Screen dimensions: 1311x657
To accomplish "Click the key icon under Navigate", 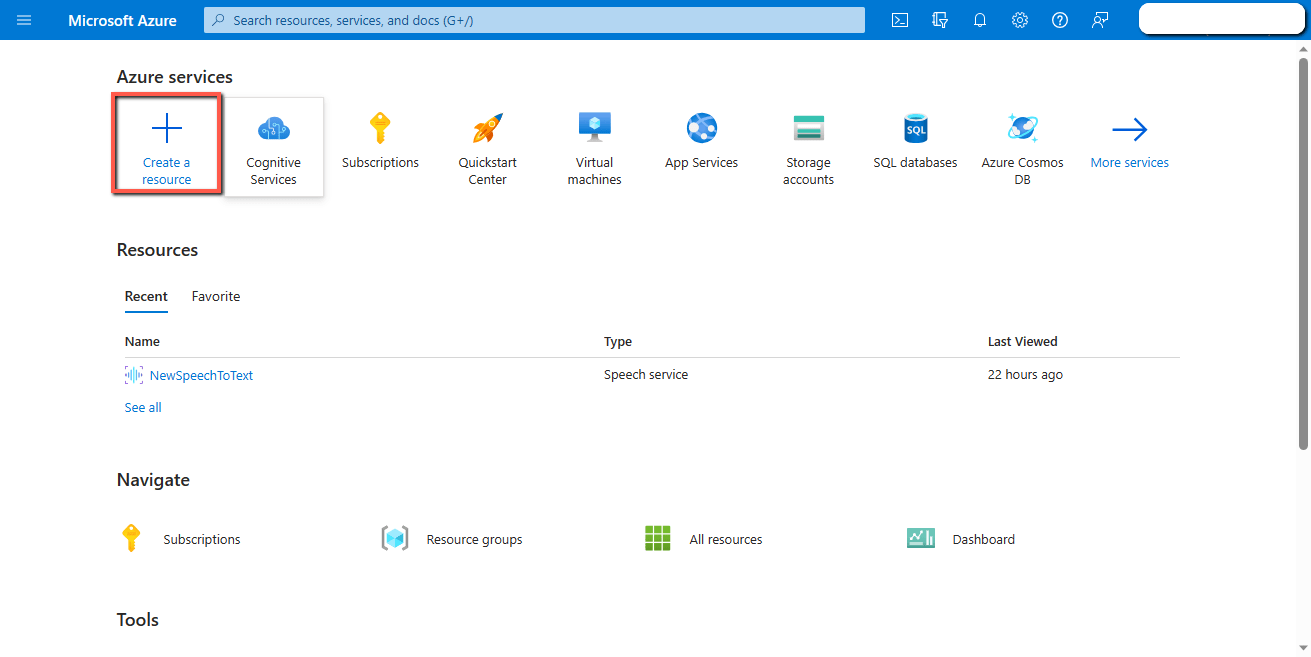I will pyautogui.click(x=131, y=538).
